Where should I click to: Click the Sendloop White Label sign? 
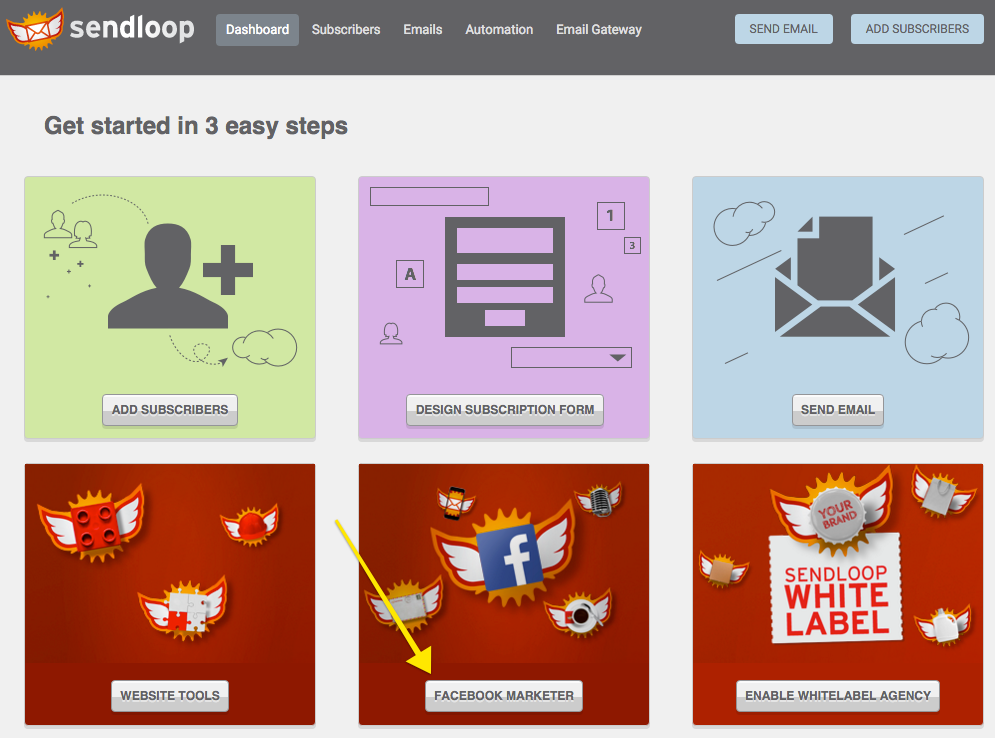click(x=836, y=588)
